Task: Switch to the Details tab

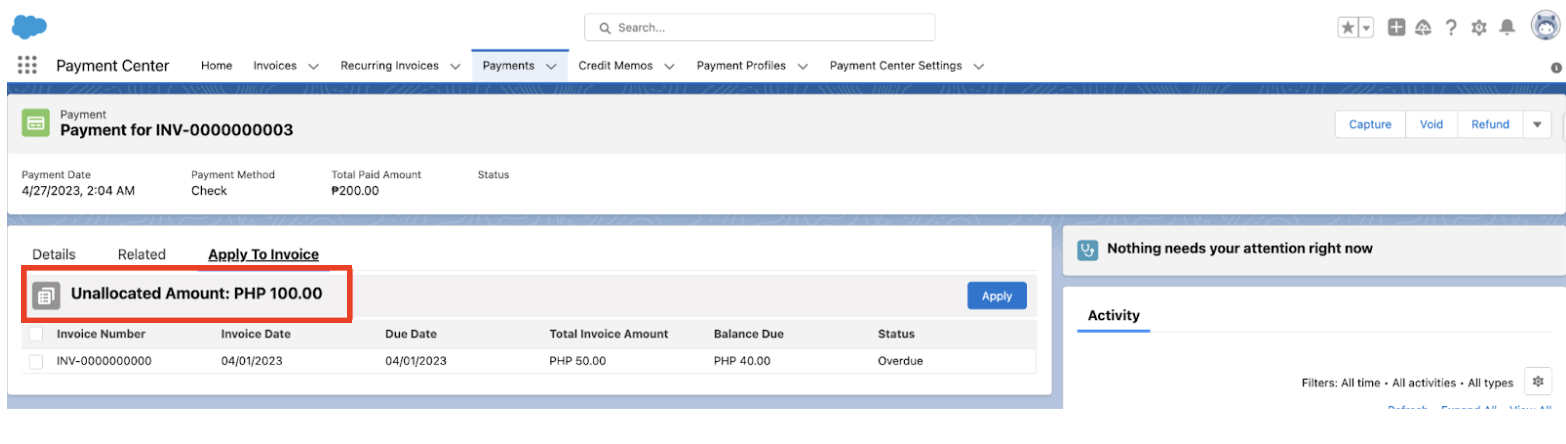Action: click(x=54, y=255)
